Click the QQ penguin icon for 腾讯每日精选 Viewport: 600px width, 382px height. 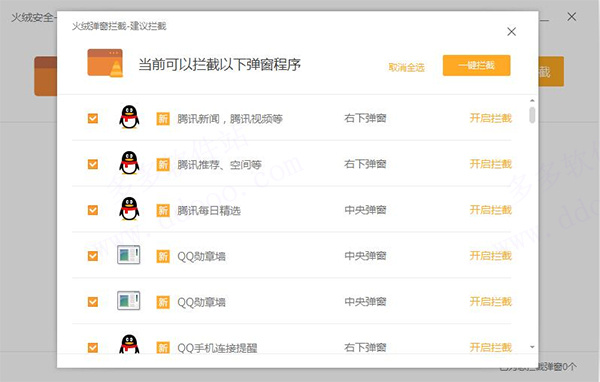[x=129, y=209]
